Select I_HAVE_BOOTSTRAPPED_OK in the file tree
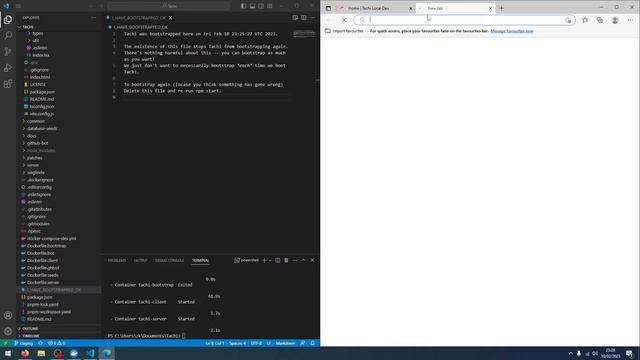The width and height of the screenshot is (640, 360). [x=54, y=290]
